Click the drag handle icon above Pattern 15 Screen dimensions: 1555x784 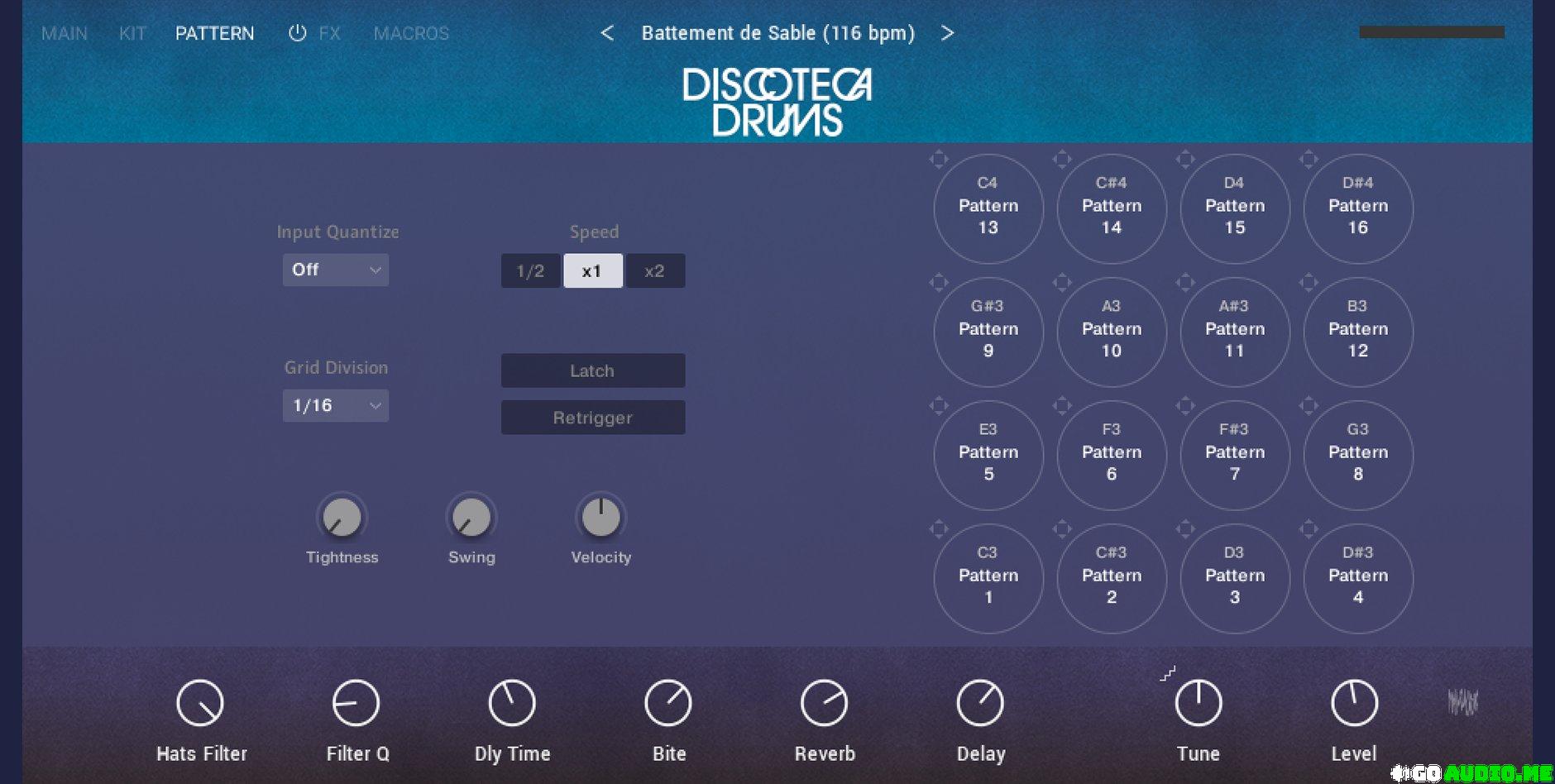(1185, 159)
